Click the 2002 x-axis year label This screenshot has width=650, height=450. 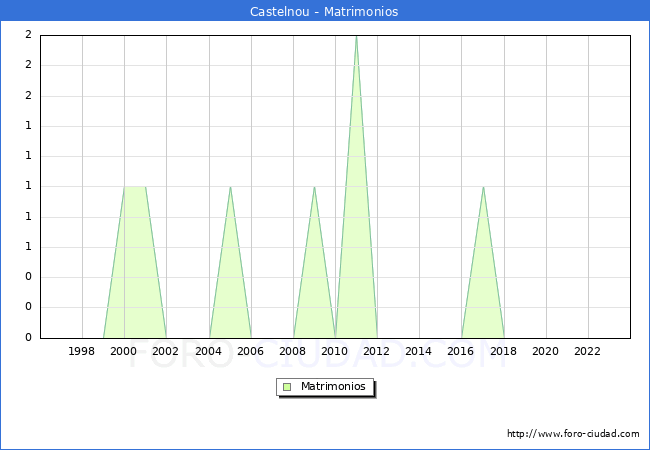point(166,351)
